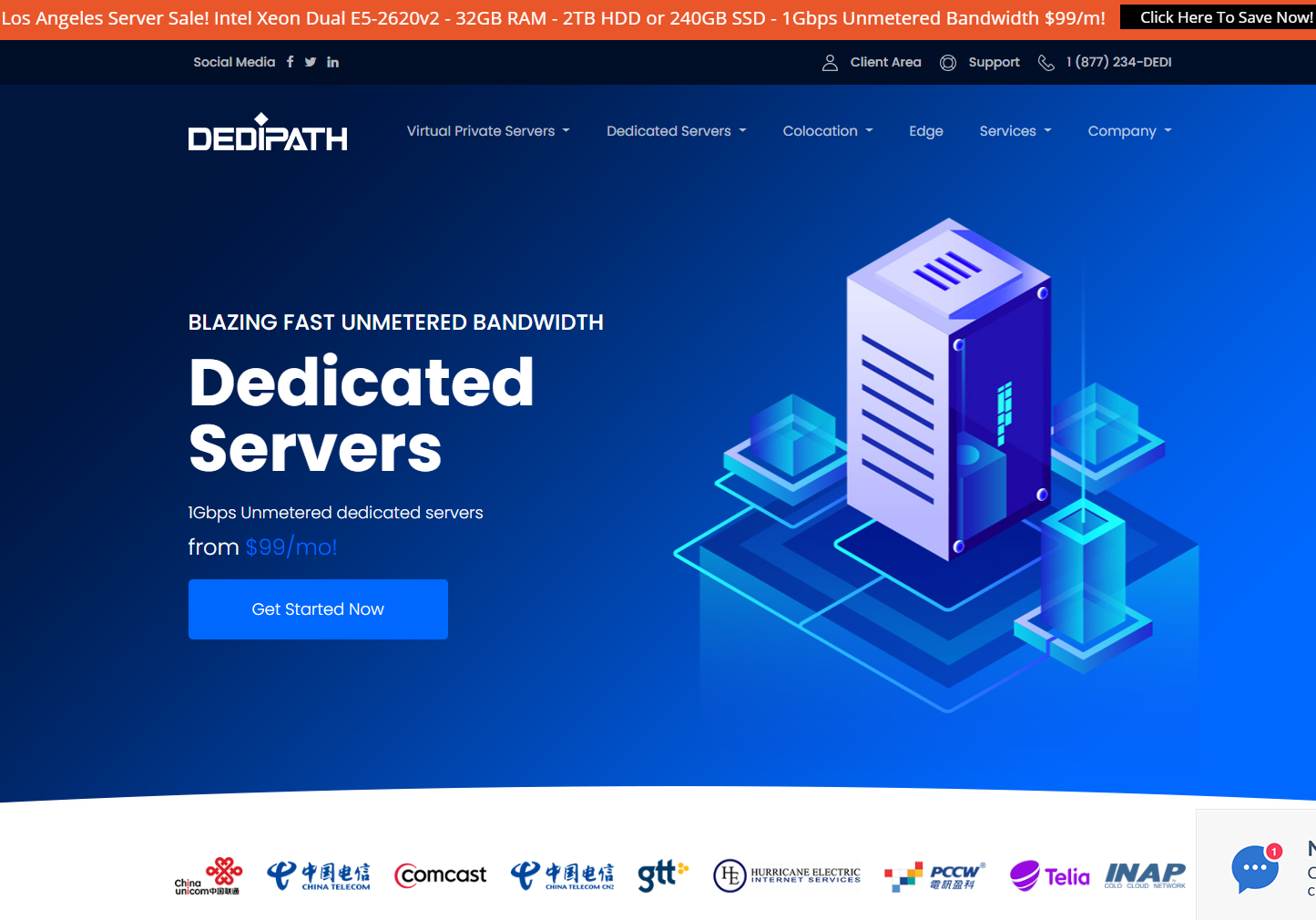Expand the Services dropdown menu
Screen dimensions: 1316x920
(1015, 131)
